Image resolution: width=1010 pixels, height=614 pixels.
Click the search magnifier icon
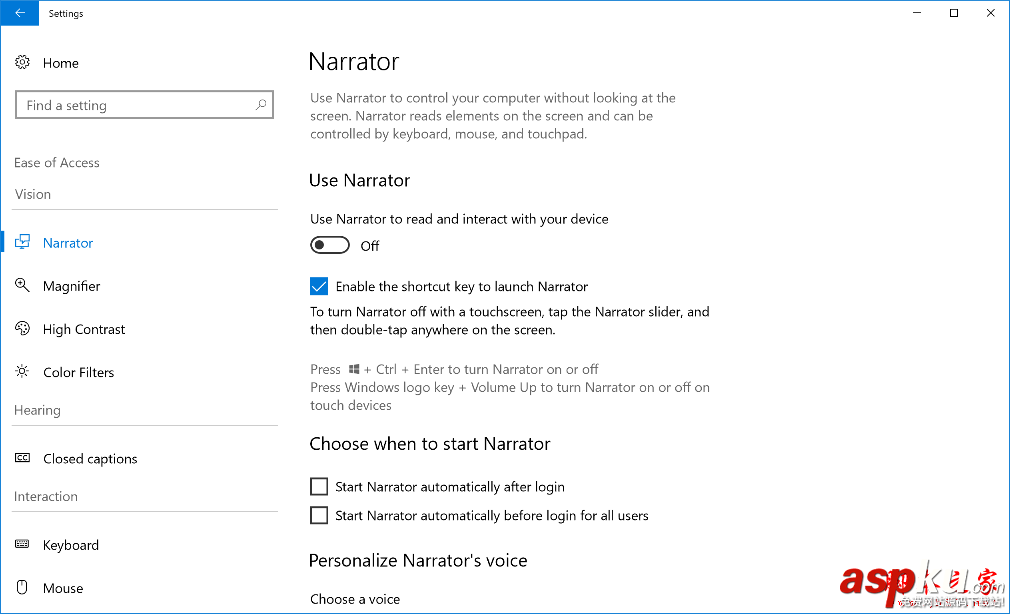[x=261, y=104]
